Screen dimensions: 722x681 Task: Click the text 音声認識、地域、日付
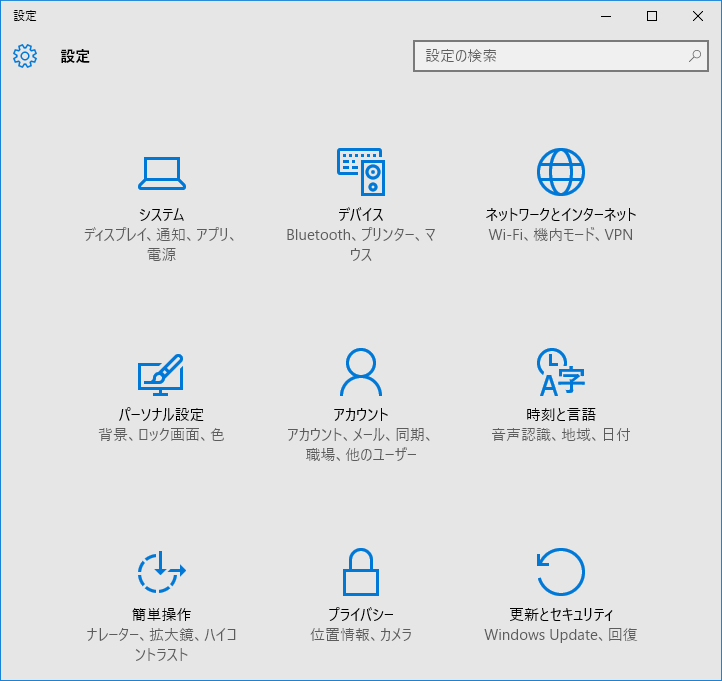pyautogui.click(x=560, y=435)
